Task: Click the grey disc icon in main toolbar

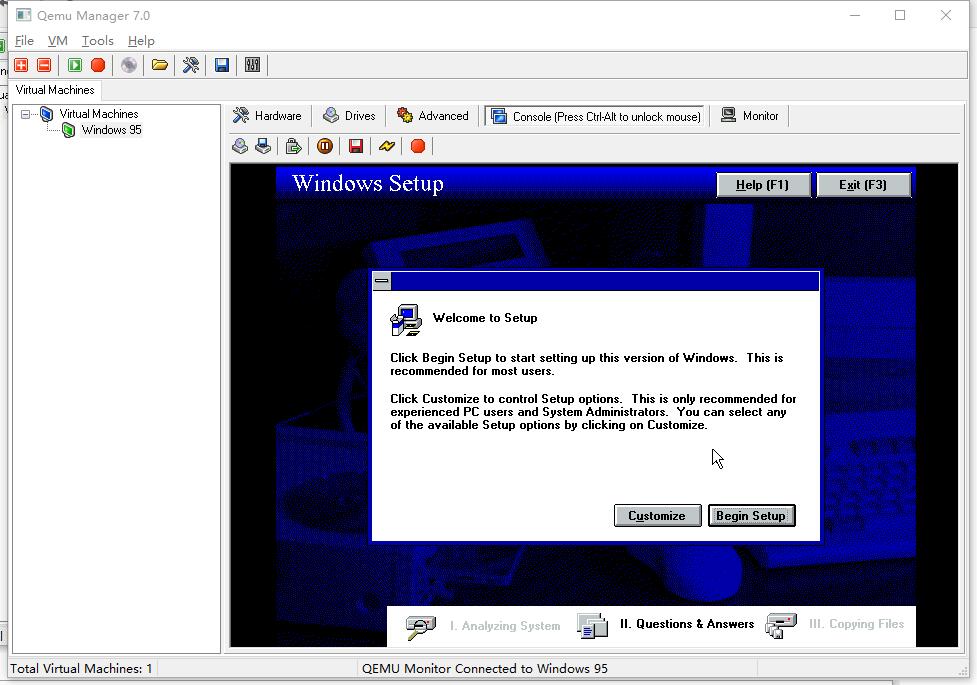Action: pyautogui.click(x=129, y=65)
